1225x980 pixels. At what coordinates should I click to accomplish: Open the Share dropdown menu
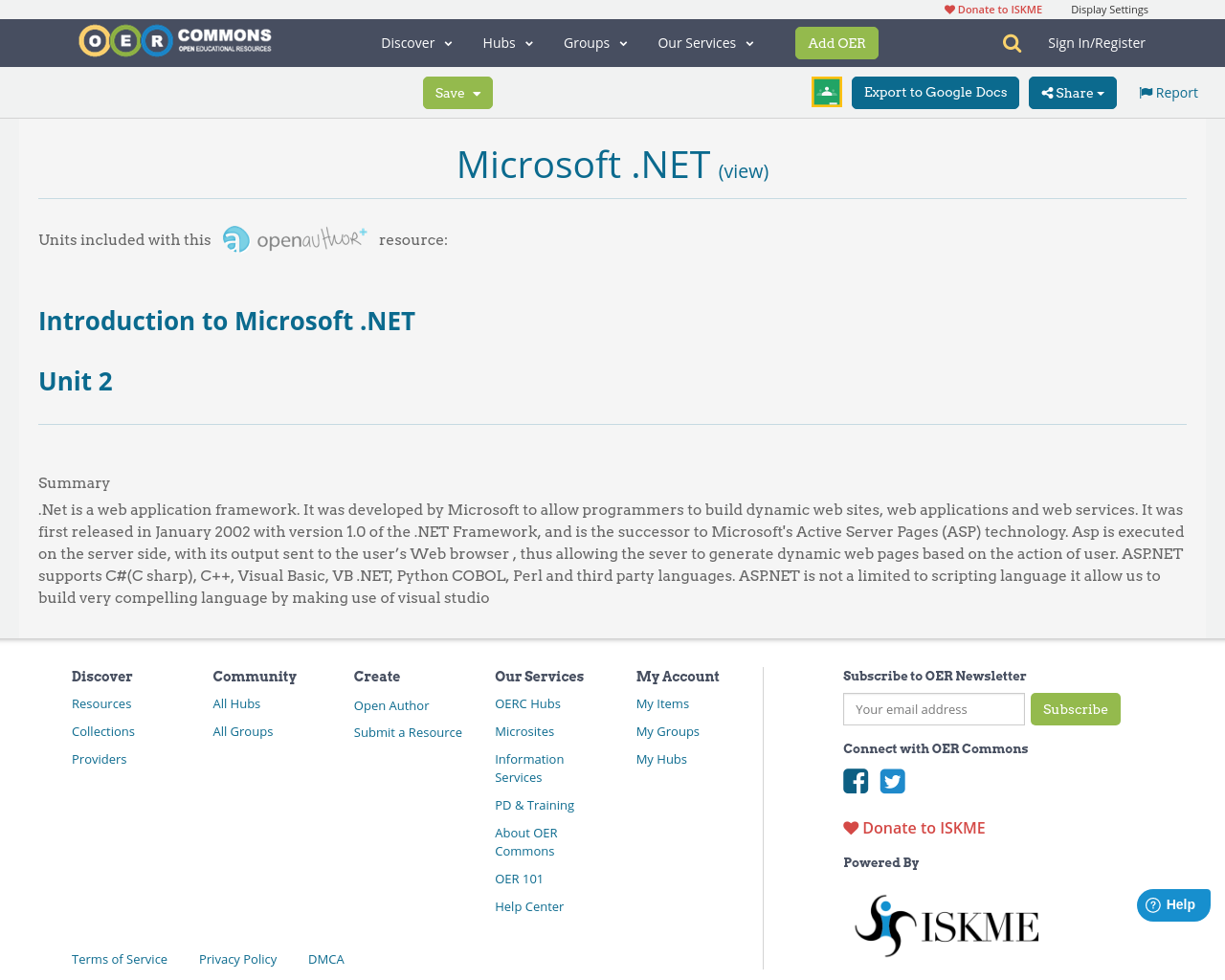1072,91
